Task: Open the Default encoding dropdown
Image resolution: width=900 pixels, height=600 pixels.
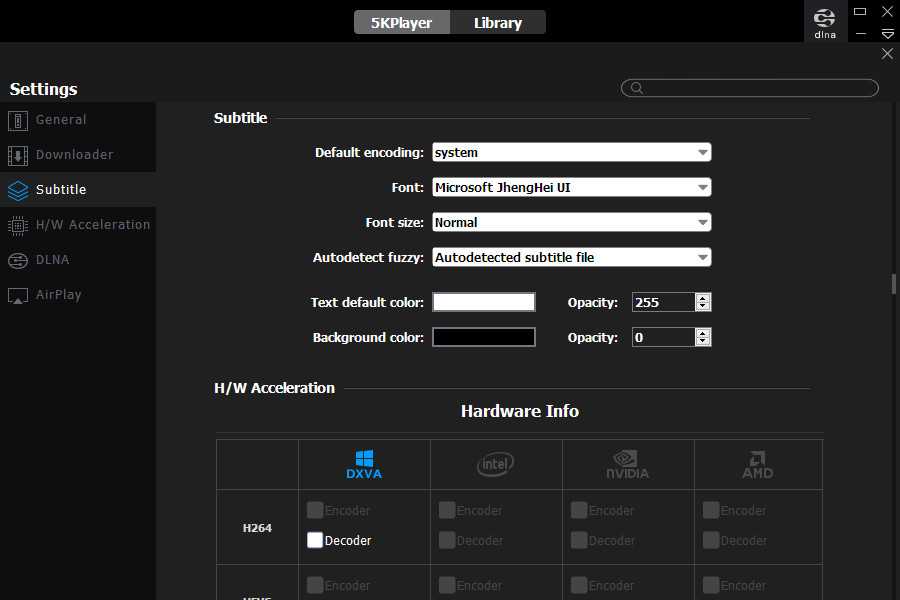Action: coord(571,153)
